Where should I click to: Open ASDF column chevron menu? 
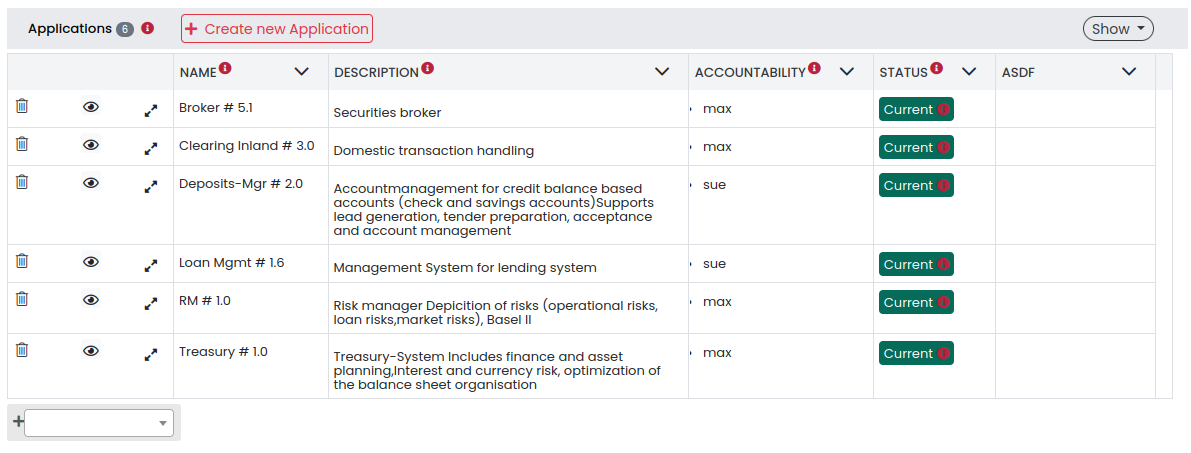coord(1129,71)
